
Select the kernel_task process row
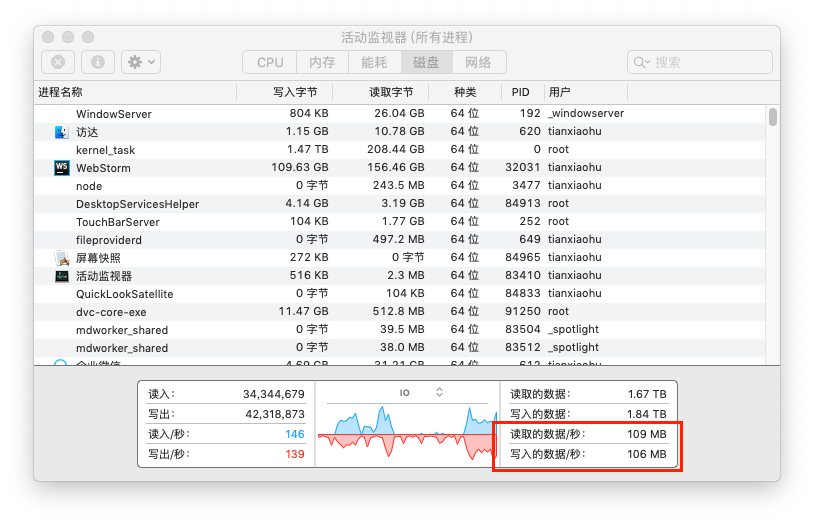[105, 150]
